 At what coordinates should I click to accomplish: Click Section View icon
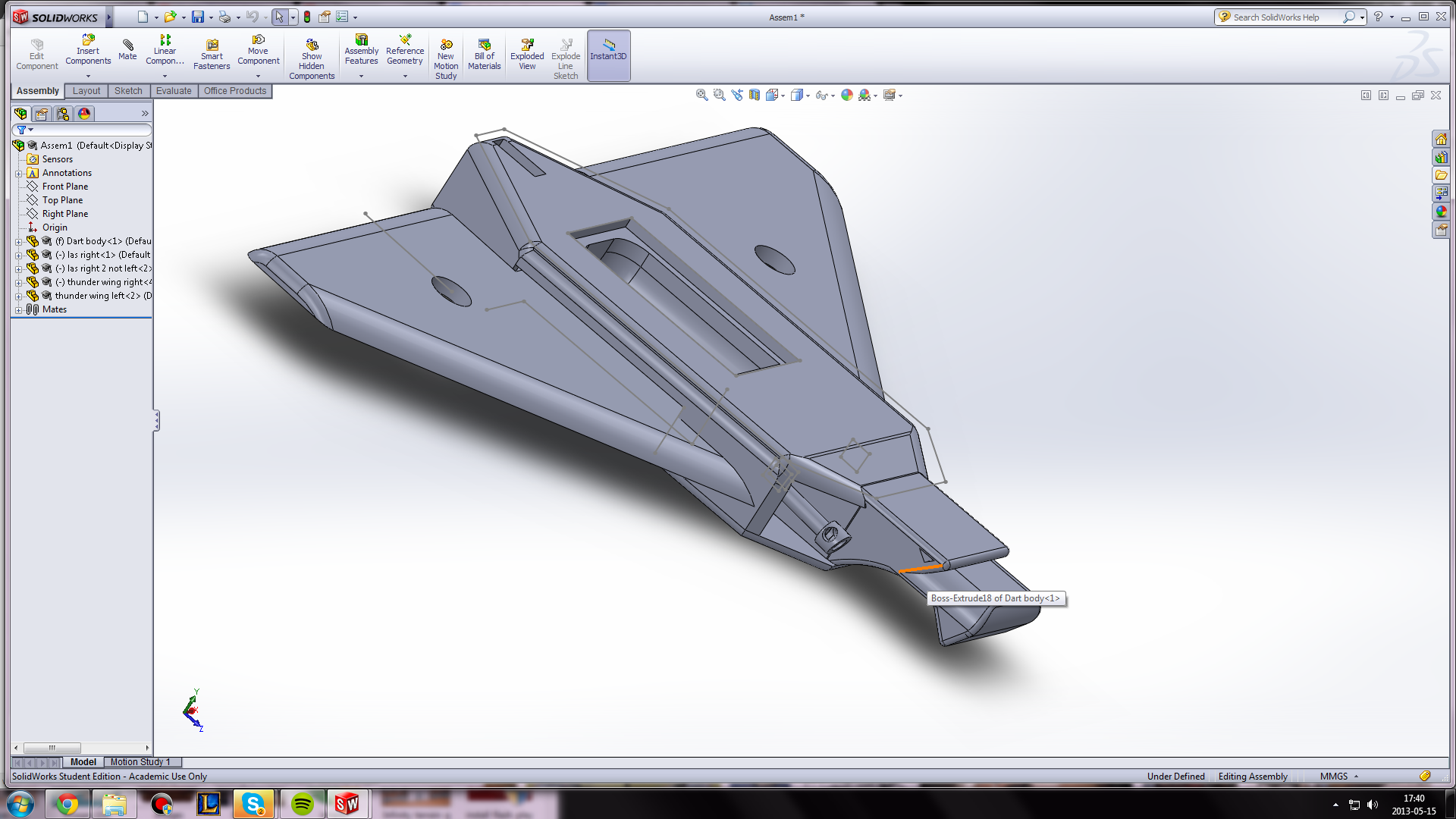tap(755, 95)
